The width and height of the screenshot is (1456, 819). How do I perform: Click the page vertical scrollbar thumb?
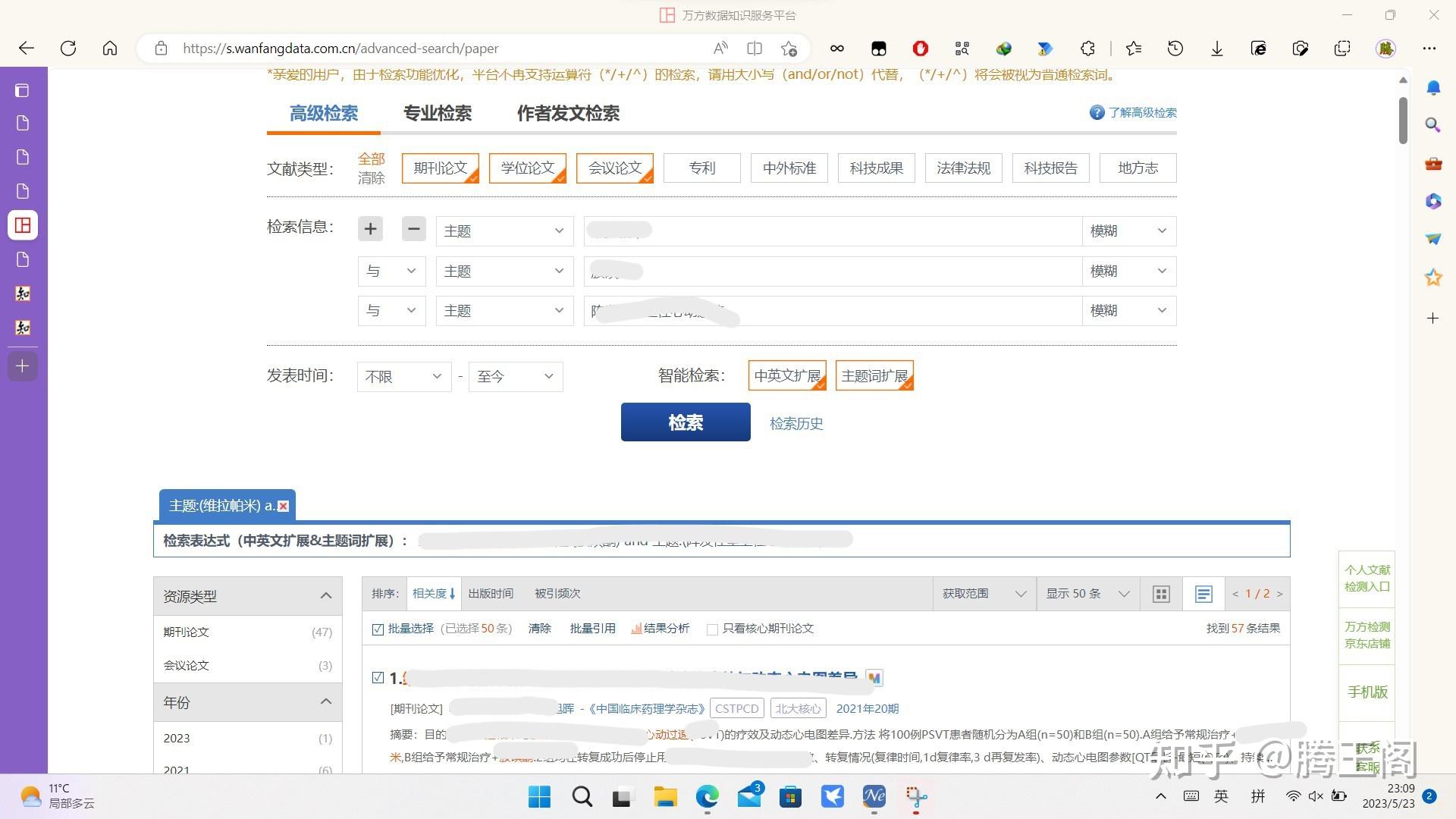click(x=1403, y=120)
